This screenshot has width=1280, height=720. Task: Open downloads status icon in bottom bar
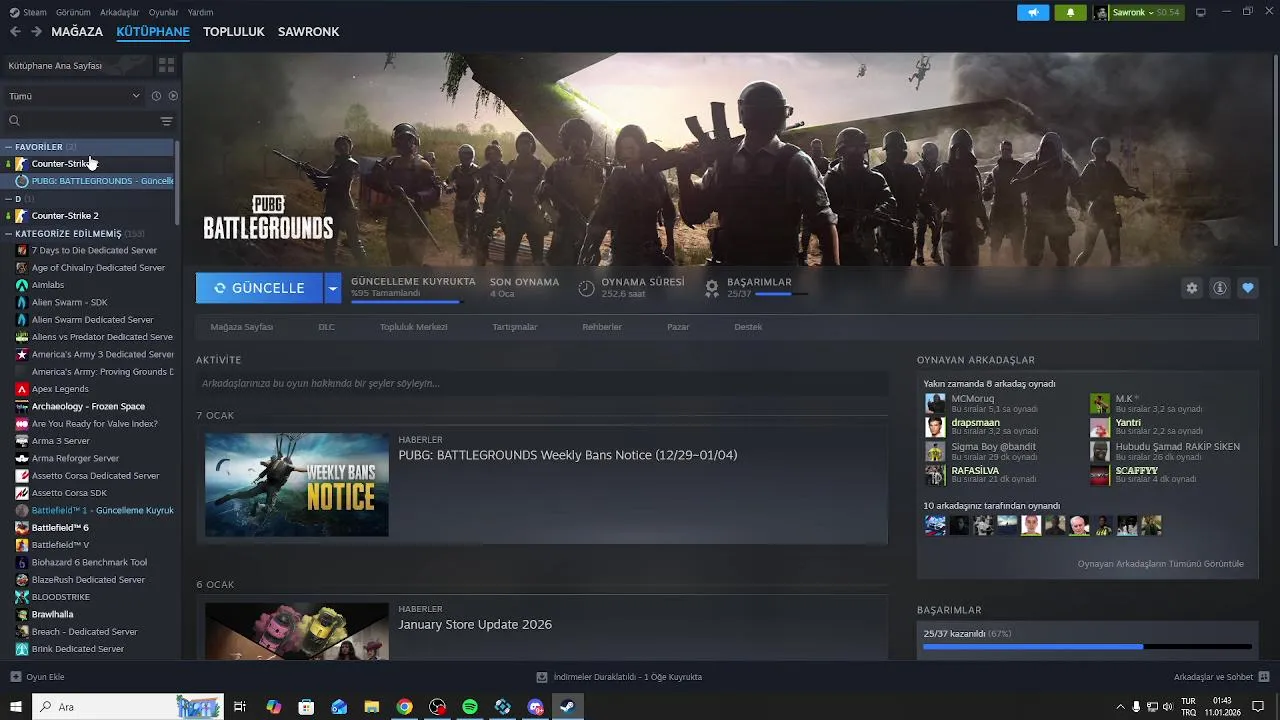point(542,677)
